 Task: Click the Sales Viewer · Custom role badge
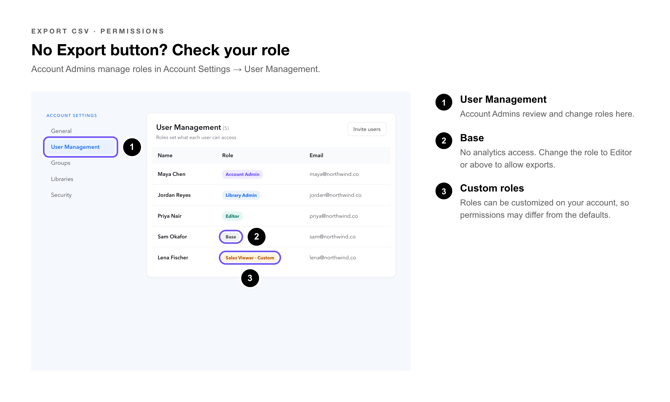[x=250, y=258]
